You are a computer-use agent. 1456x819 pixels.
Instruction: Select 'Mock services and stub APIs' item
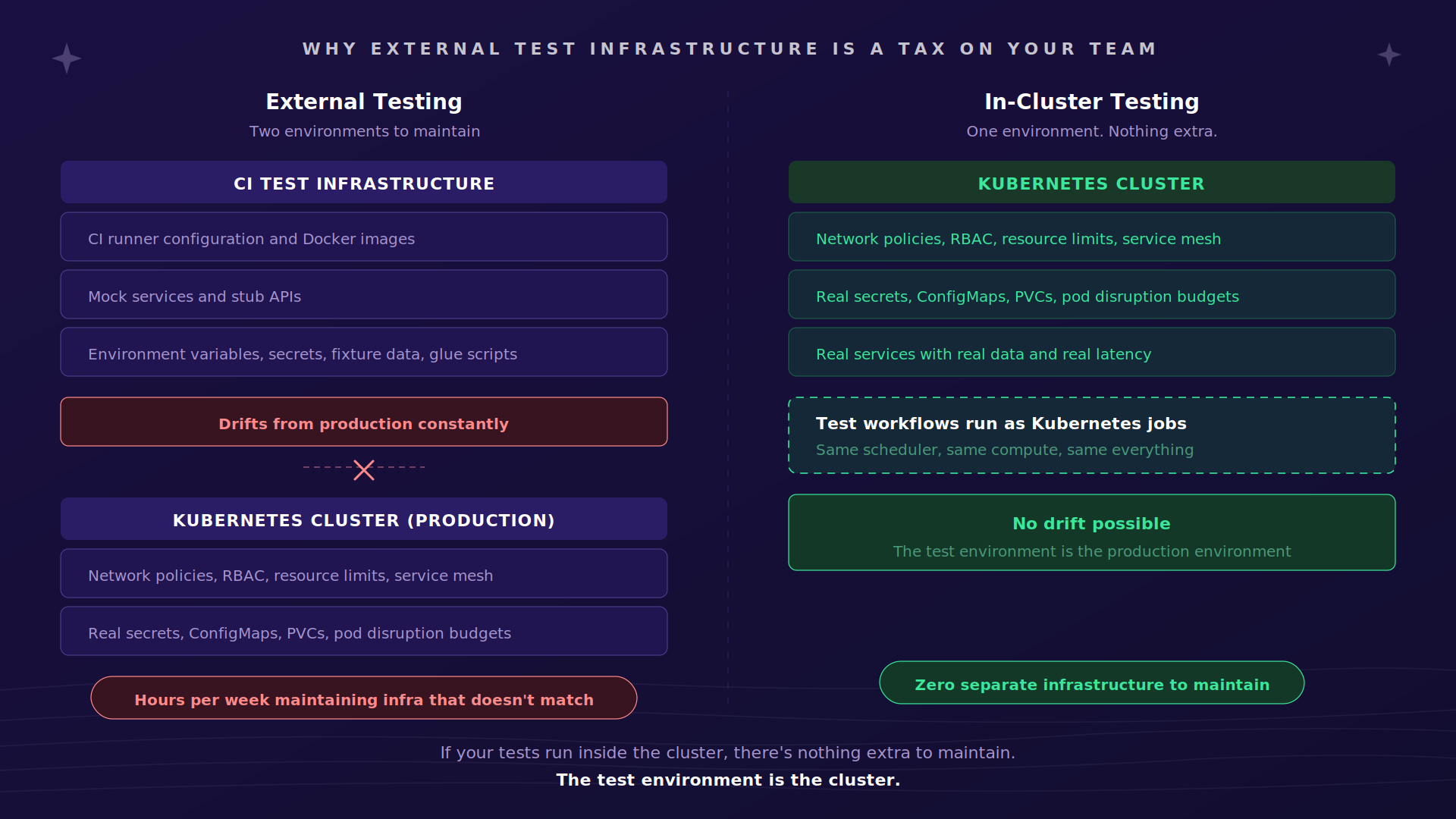(x=364, y=295)
